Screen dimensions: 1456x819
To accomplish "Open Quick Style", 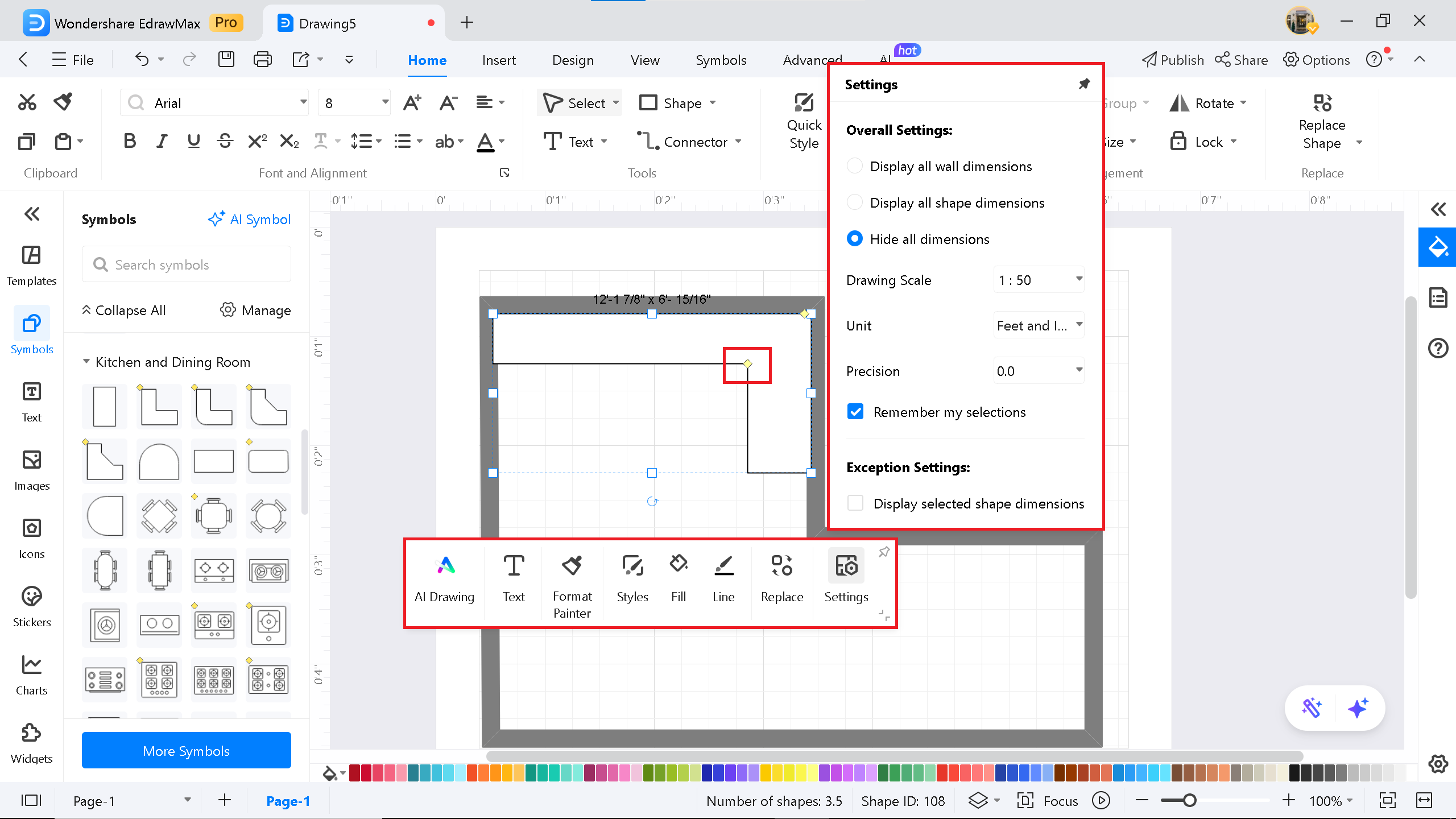I will [804, 122].
